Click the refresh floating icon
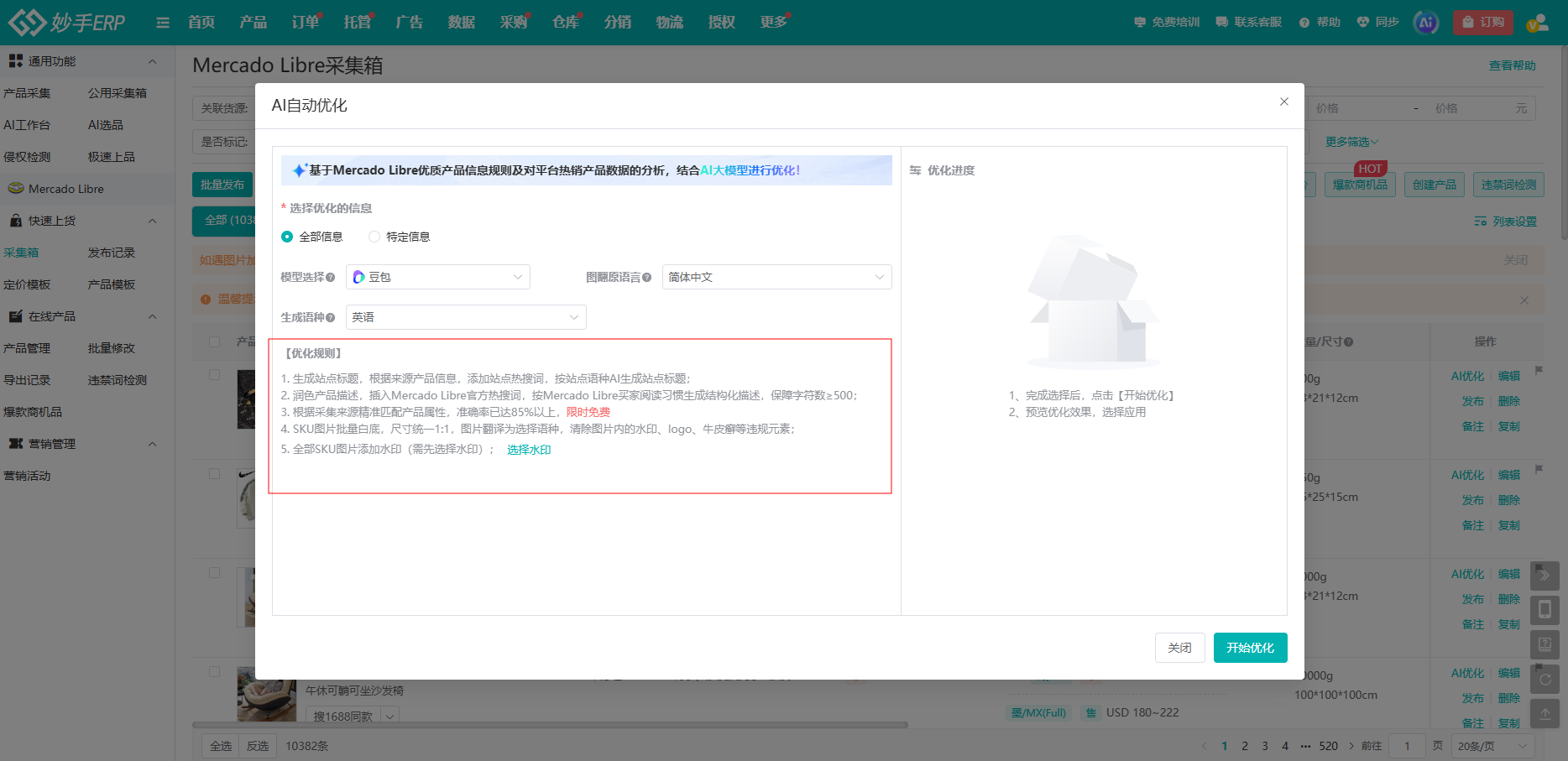 point(1544,679)
